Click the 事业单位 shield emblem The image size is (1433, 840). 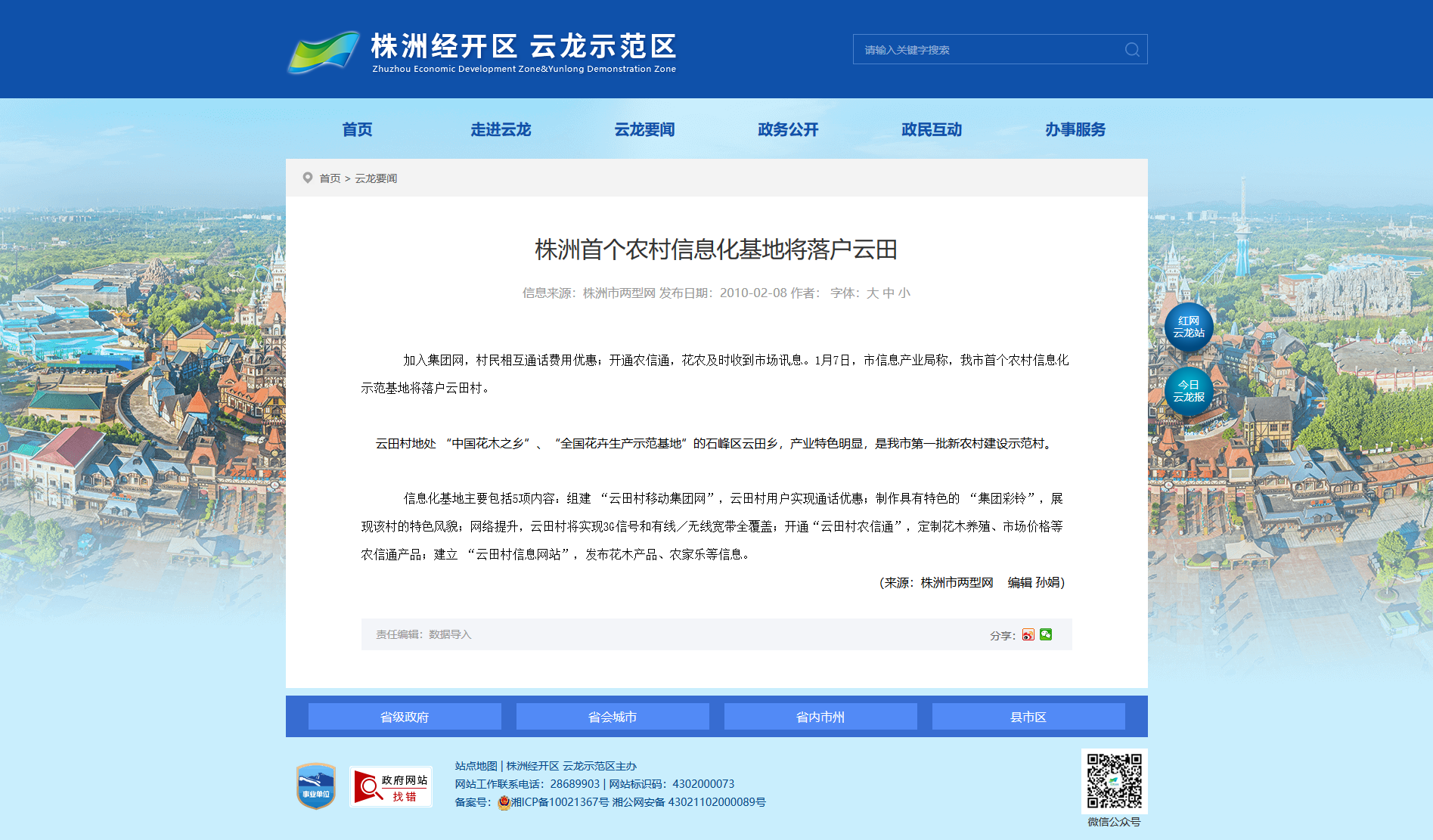pyautogui.click(x=316, y=786)
